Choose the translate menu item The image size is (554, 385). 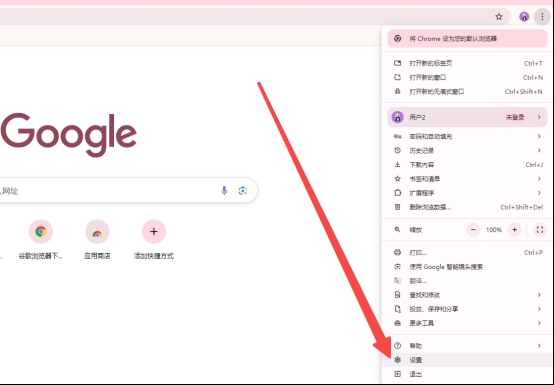click(x=467, y=281)
